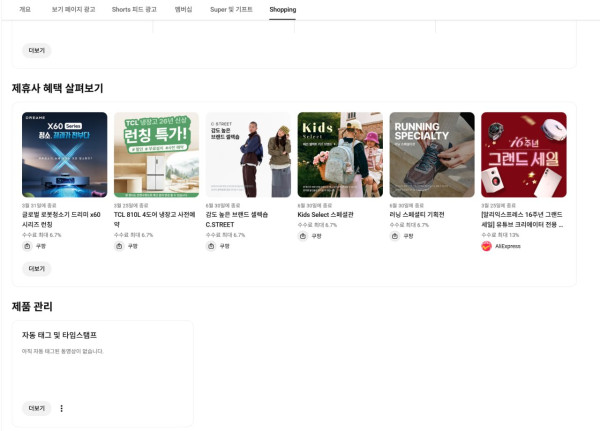600x431 pixels.
Task: Click the Coupang icon under the TCL offer
Action: click(x=120, y=245)
